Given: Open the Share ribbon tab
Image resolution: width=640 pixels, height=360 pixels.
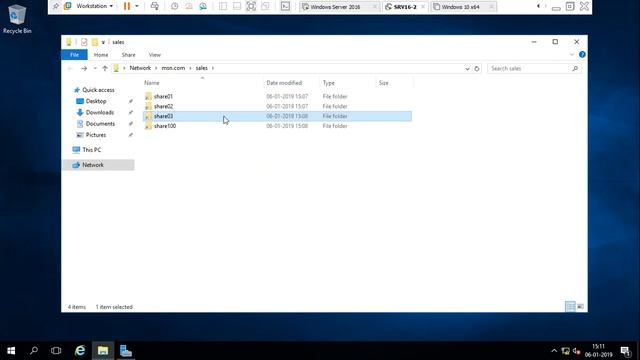Looking at the screenshot, I should [128, 55].
